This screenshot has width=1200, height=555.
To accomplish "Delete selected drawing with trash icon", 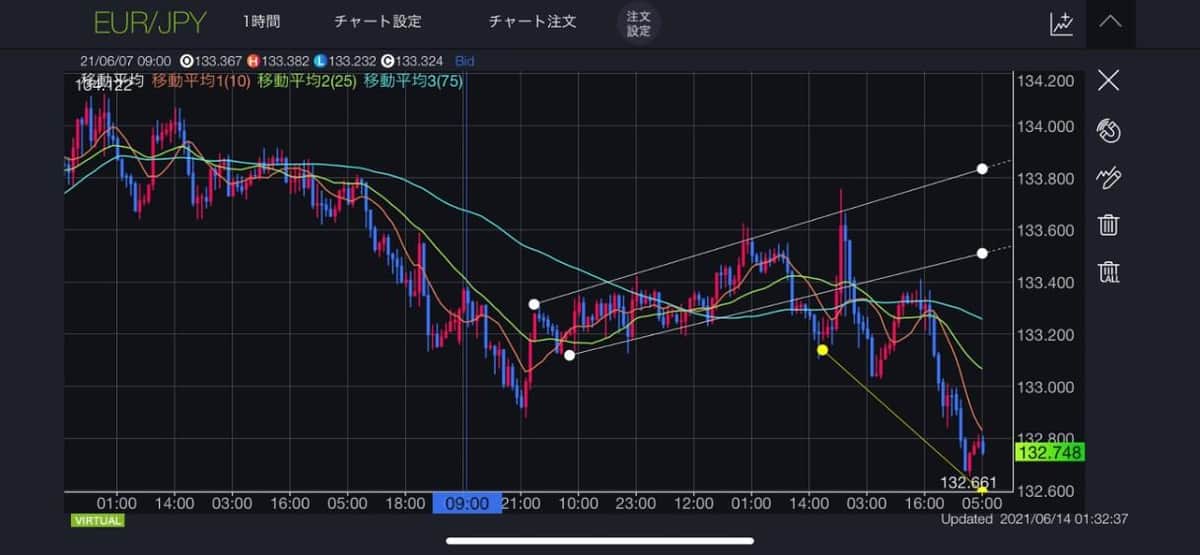I will pos(1108,224).
